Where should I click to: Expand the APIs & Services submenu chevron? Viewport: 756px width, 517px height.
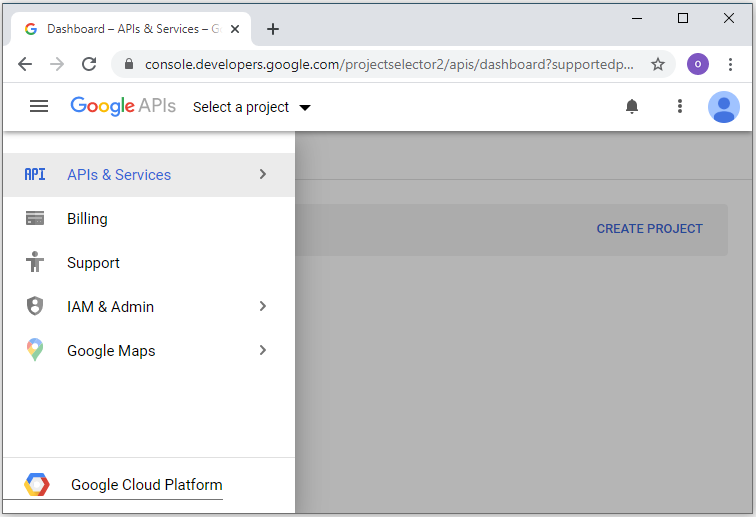point(263,174)
